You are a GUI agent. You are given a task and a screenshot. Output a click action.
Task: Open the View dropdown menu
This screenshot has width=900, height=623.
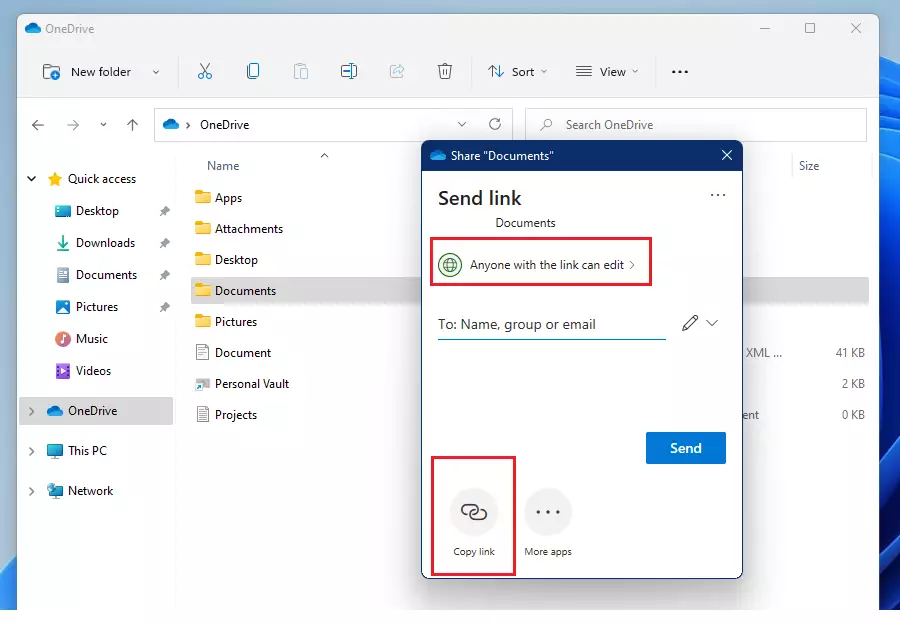(x=607, y=72)
